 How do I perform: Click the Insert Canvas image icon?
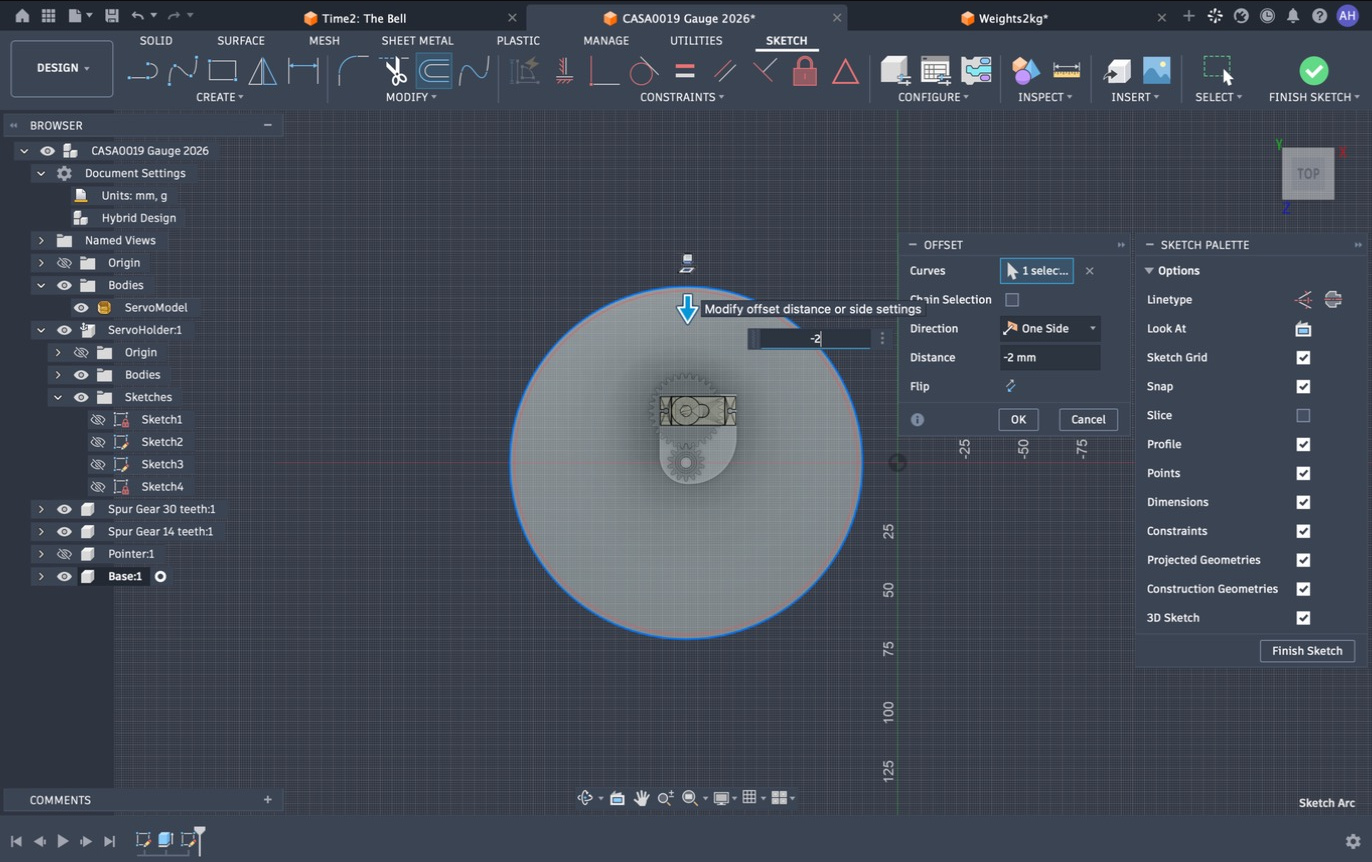(x=1156, y=71)
